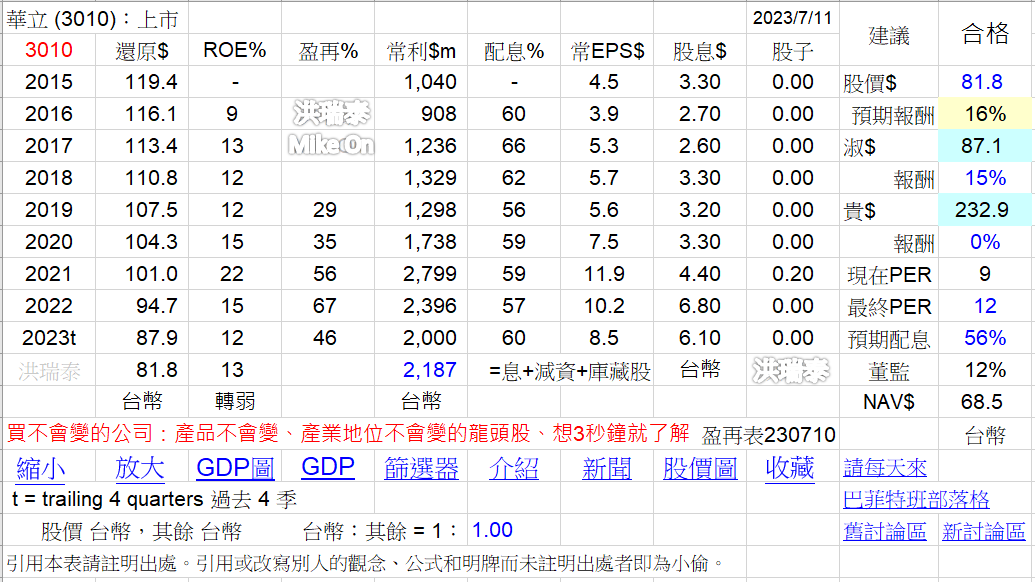The image size is (1035, 582).
Task: Click the blue 0% return value
Action: (985, 242)
